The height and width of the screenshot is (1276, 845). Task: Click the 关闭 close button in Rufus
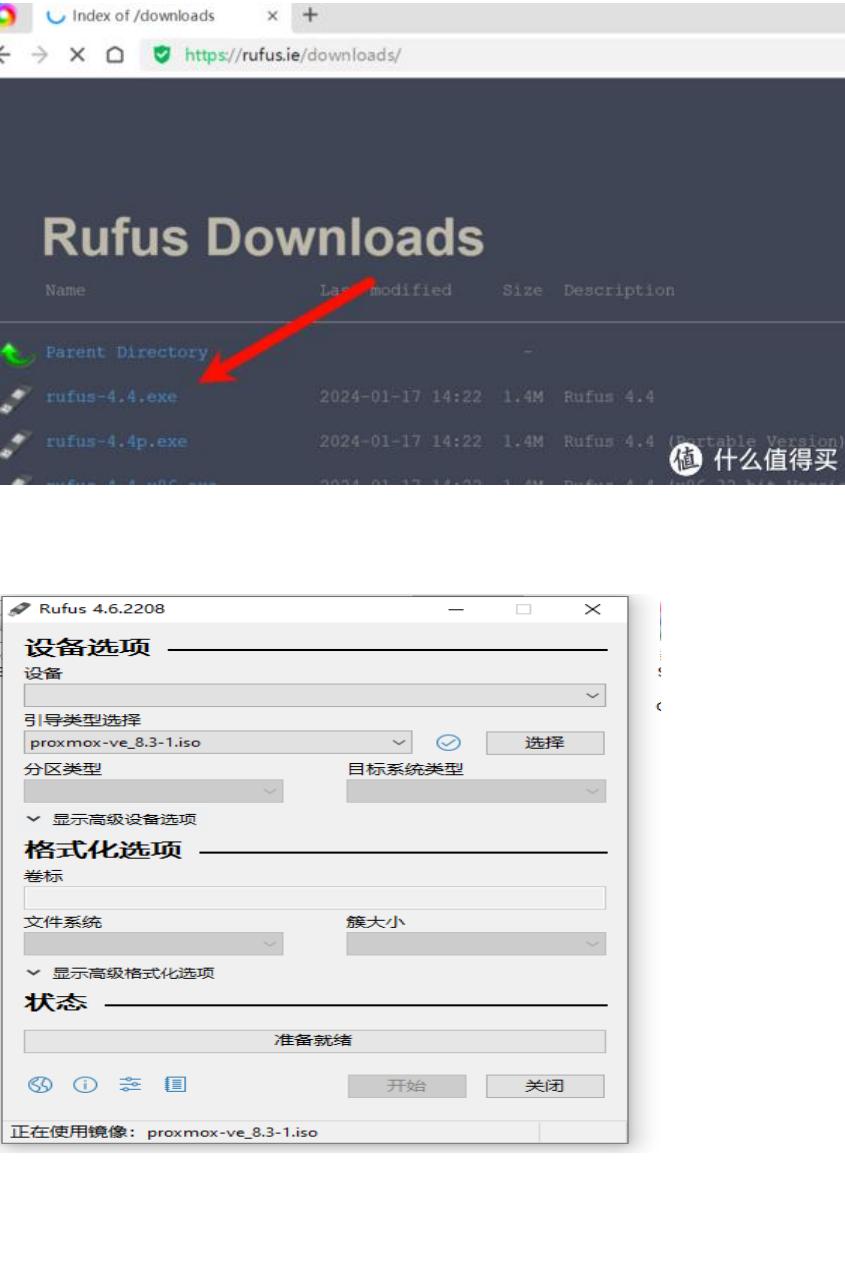(545, 1086)
